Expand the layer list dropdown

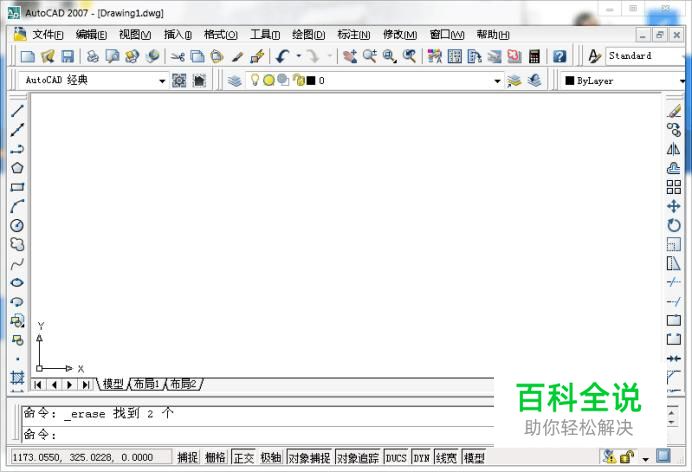tap(497, 81)
